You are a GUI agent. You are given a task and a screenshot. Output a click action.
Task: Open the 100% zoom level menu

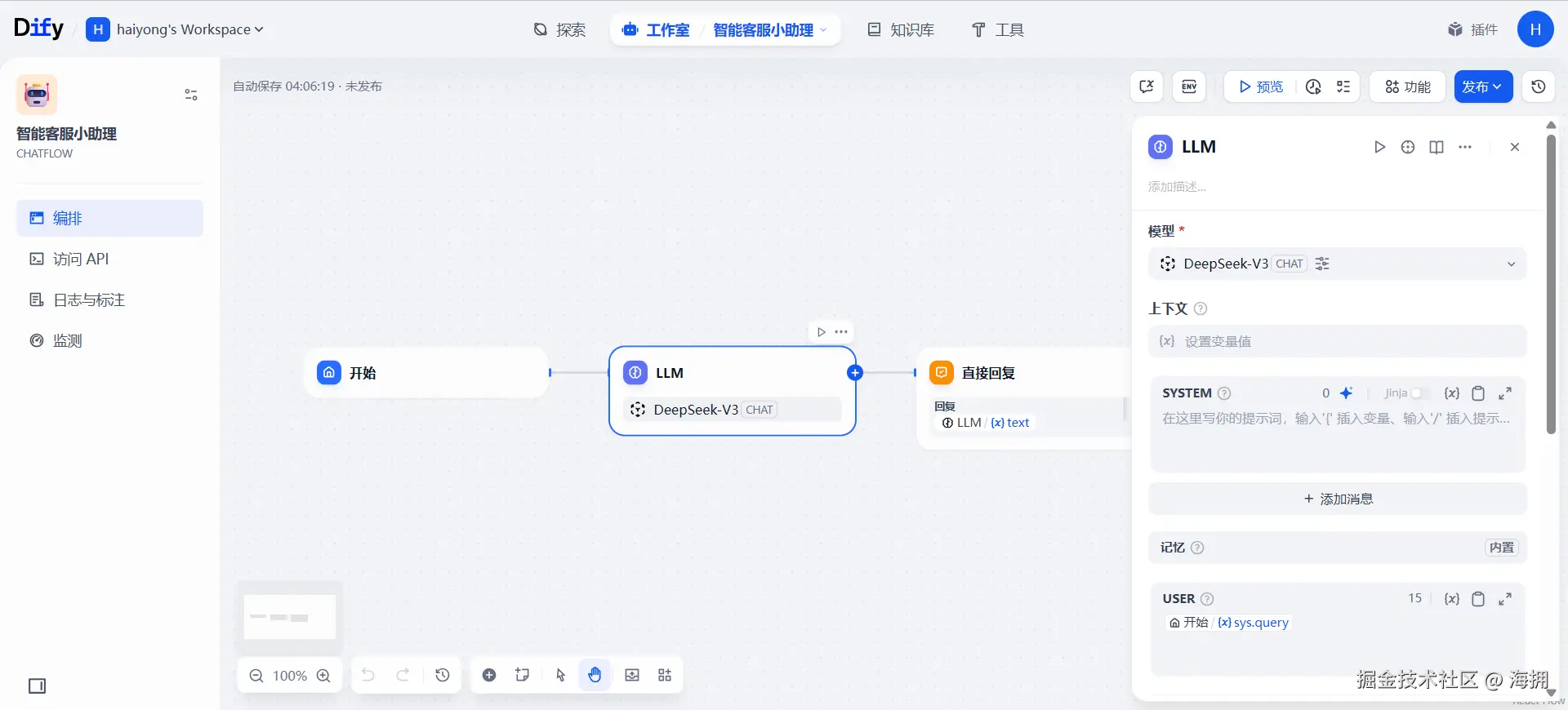click(290, 676)
